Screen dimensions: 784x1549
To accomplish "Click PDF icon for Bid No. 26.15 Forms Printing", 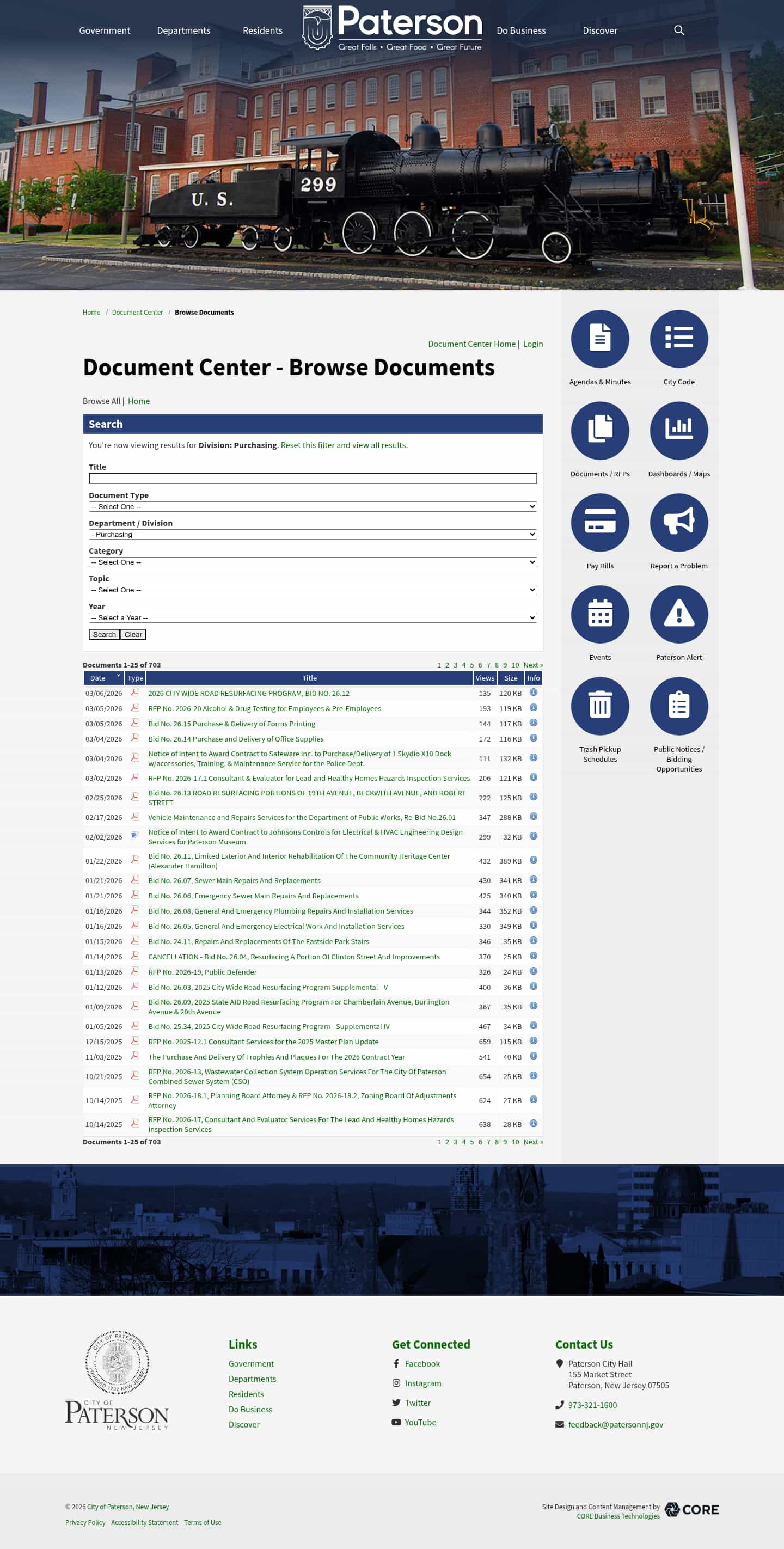I will (134, 723).
